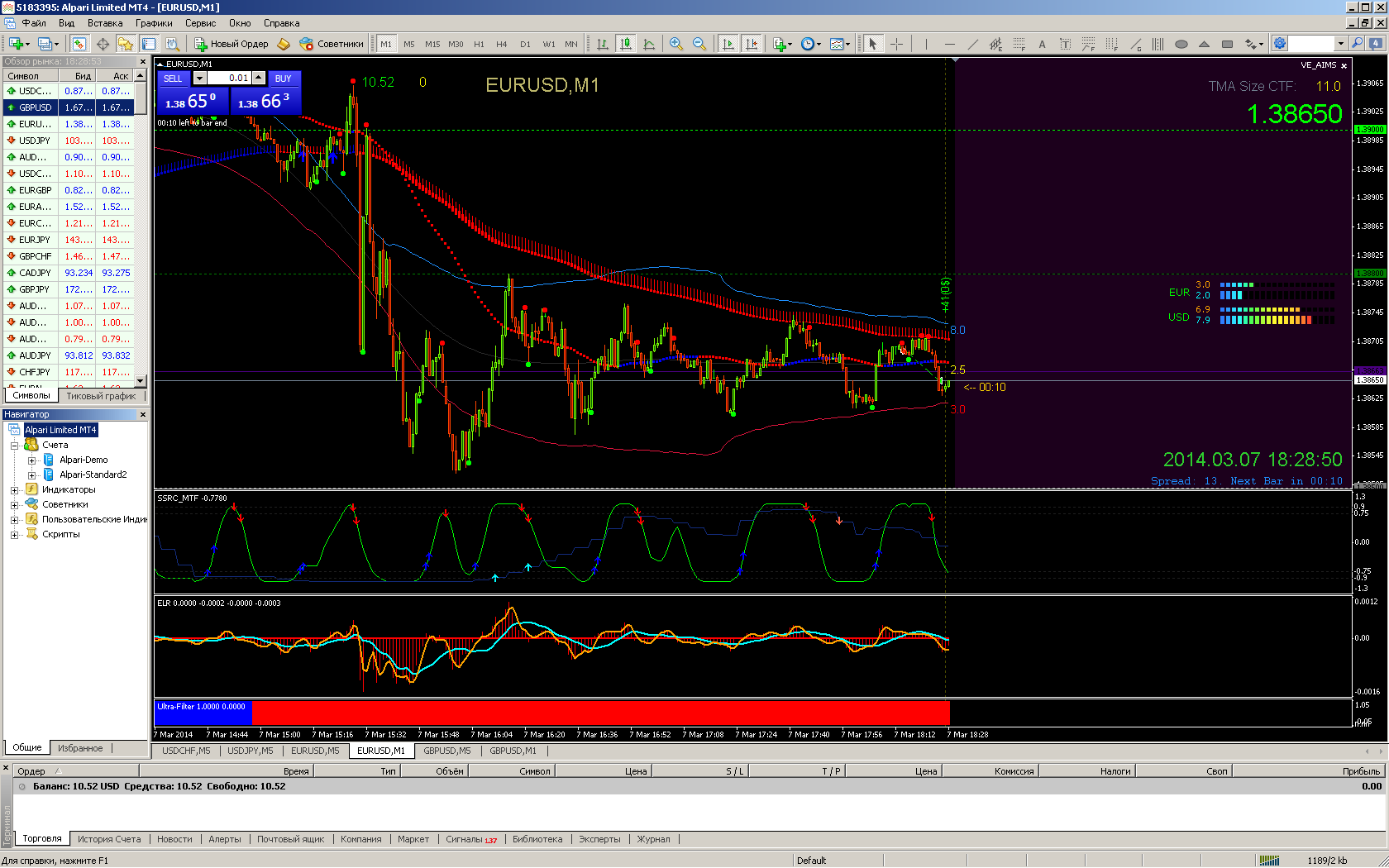Open the Файл menu
The image size is (1389, 868).
click(x=34, y=23)
